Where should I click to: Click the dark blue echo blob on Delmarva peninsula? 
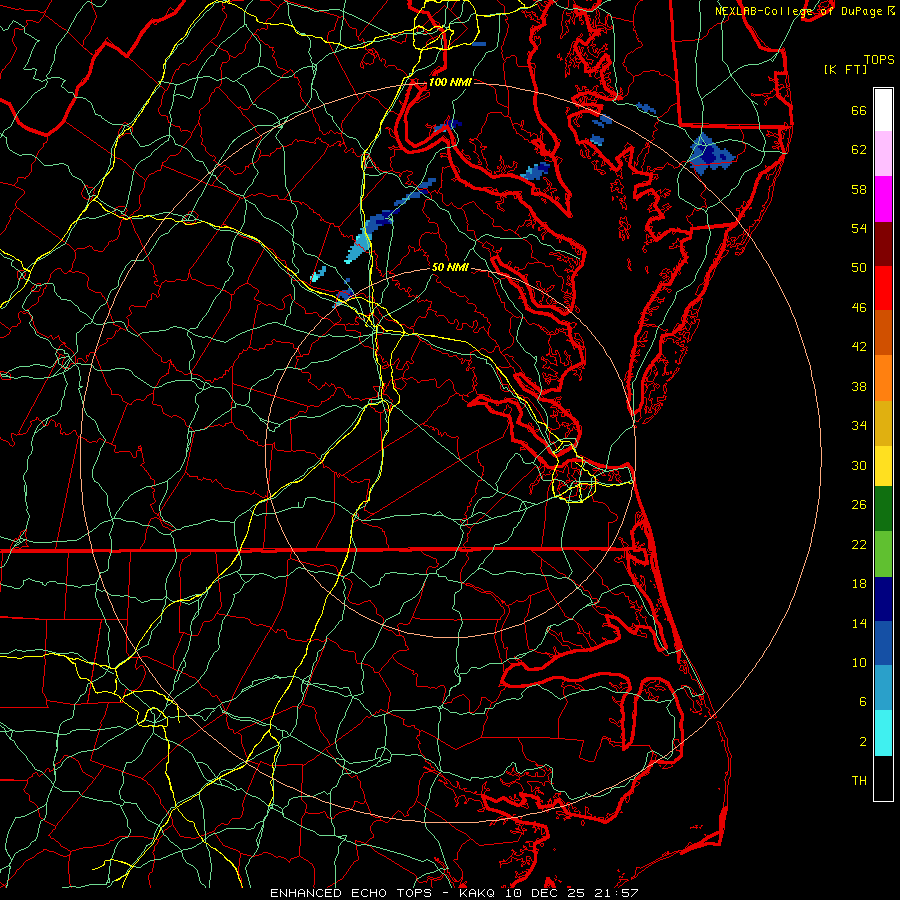712,154
